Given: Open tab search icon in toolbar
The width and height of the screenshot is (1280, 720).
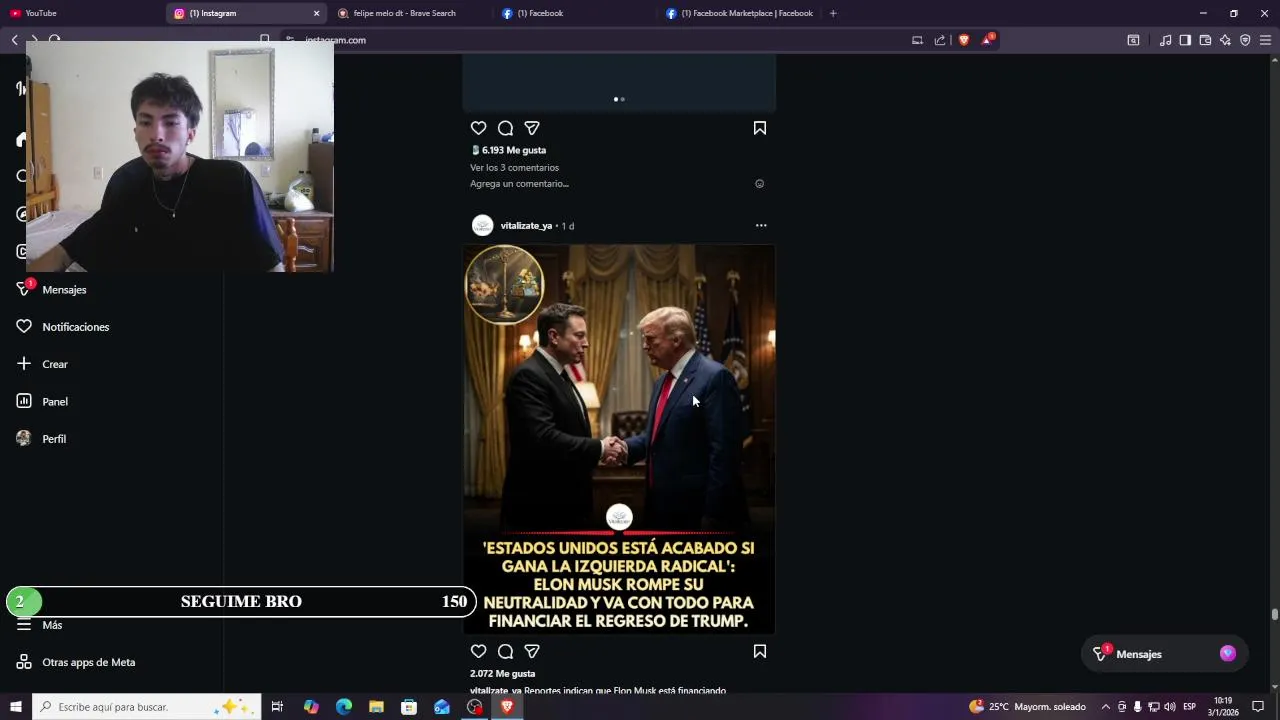Looking at the screenshot, I should click(1133, 40).
